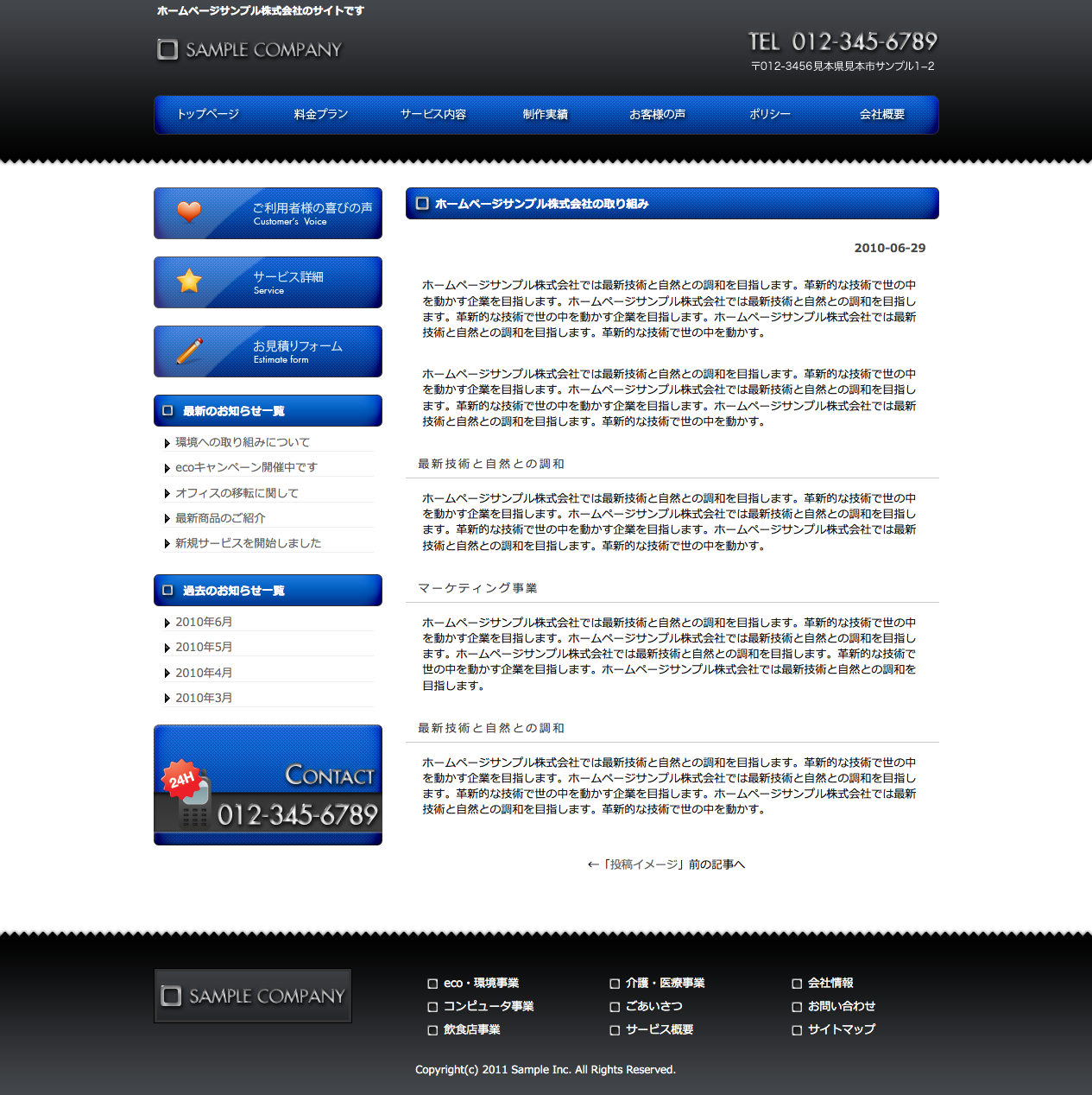Image resolution: width=1092 pixels, height=1095 pixels.
Task: Click square bullet next to サービス概要
Action: tap(615, 1030)
